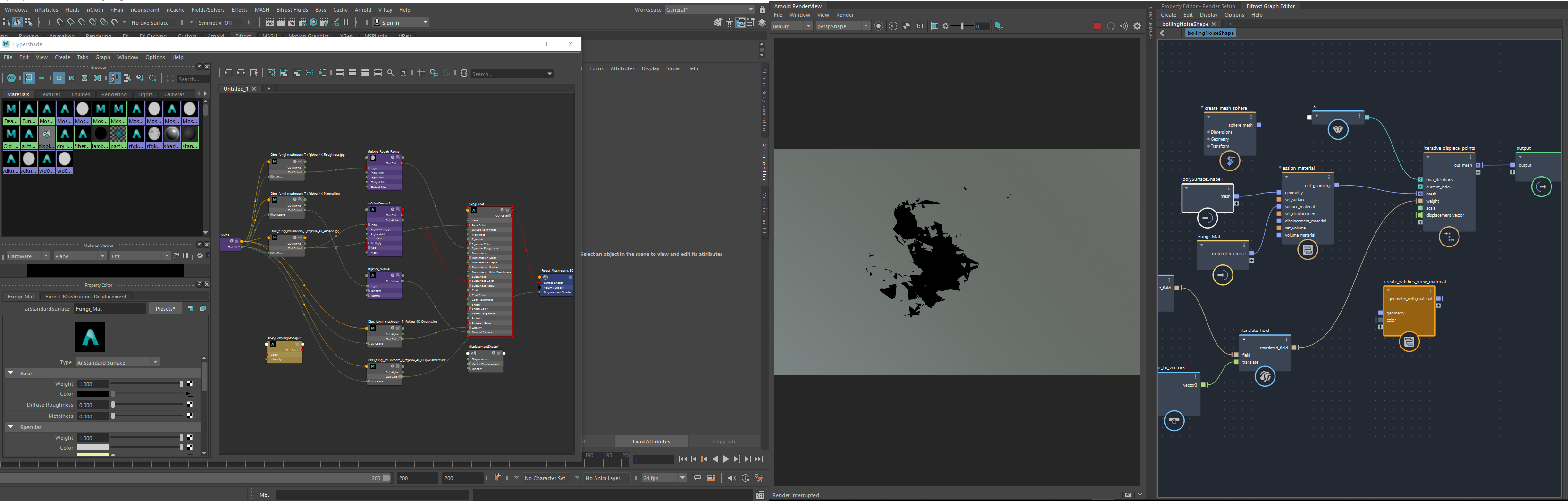This screenshot has width=1568, height=501.
Task: Open the perspShape camera dropdown
Action: click(x=842, y=26)
